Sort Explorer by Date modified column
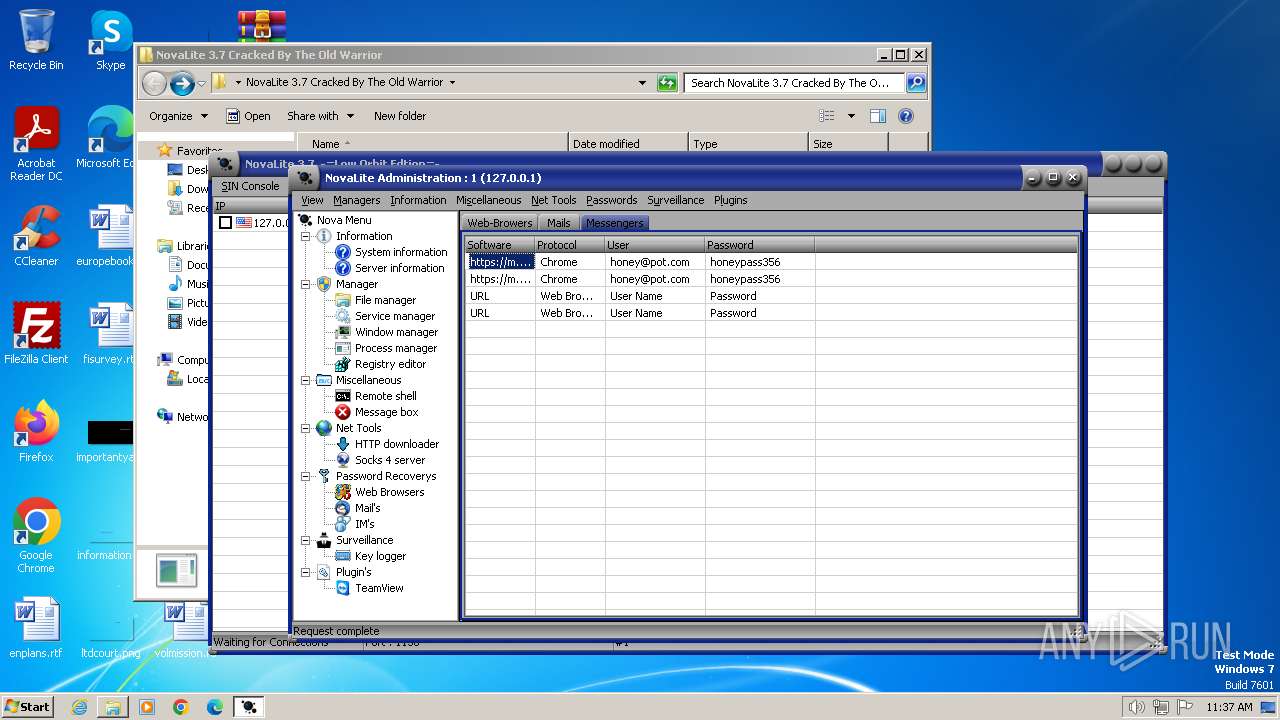The image size is (1280, 720). point(628,144)
